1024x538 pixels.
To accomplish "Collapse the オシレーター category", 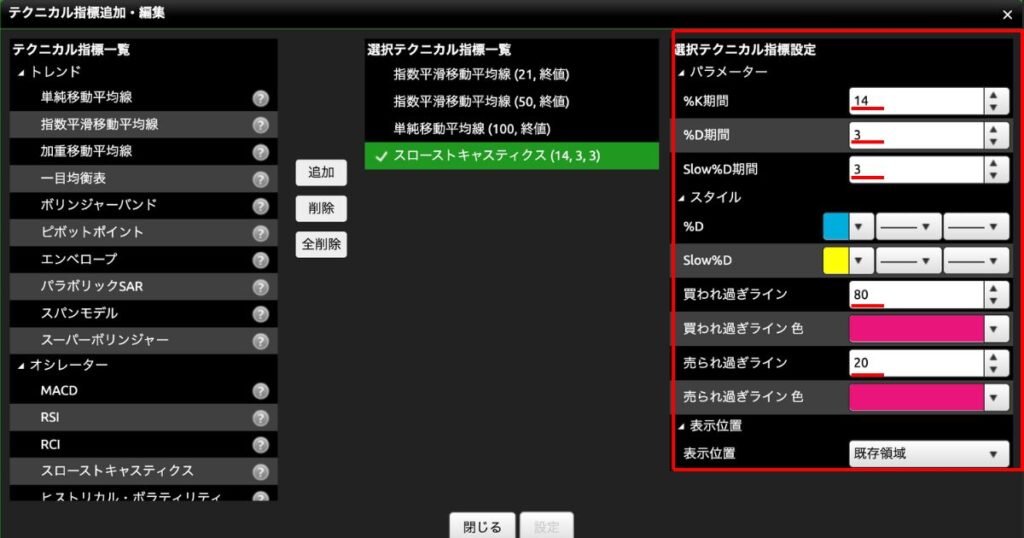I will [21, 365].
